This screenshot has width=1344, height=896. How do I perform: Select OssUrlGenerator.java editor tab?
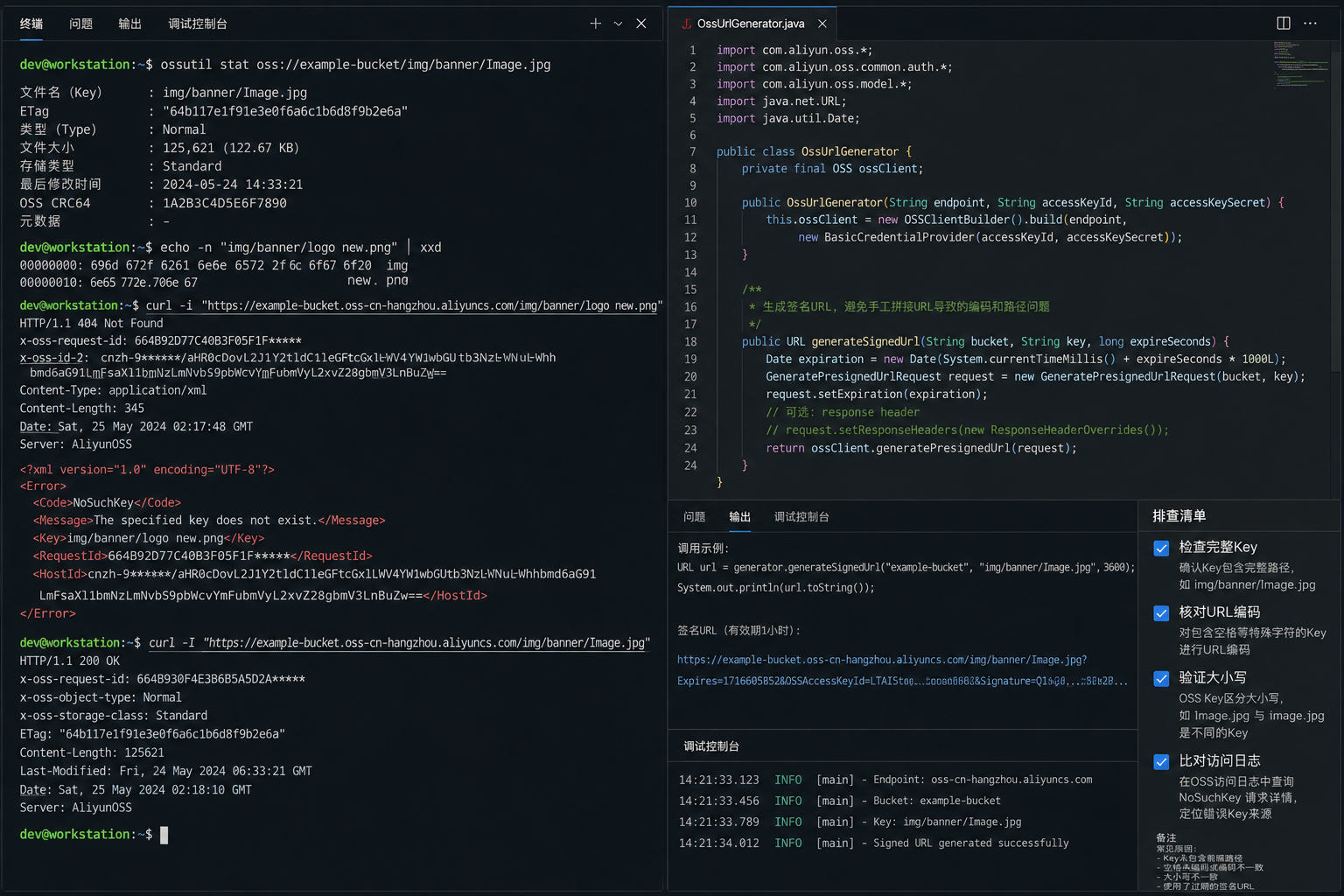[x=751, y=24]
